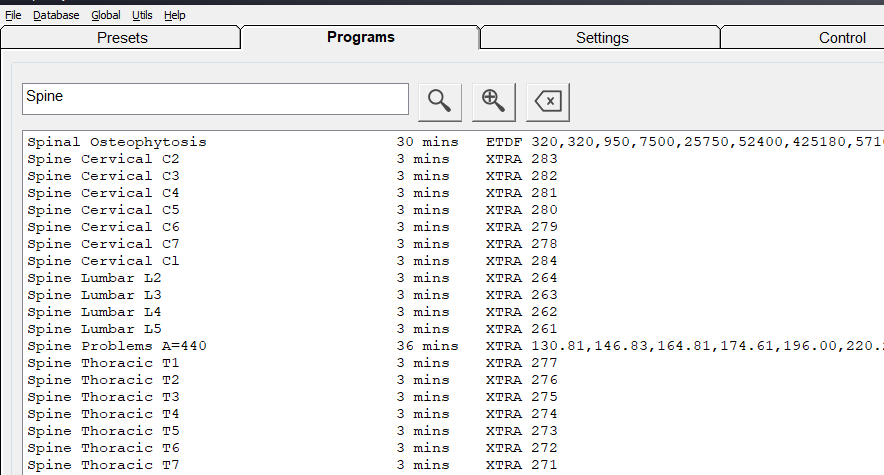The image size is (884, 475).
Task: Select Spine Thoracic T2 row
Action: (455, 380)
